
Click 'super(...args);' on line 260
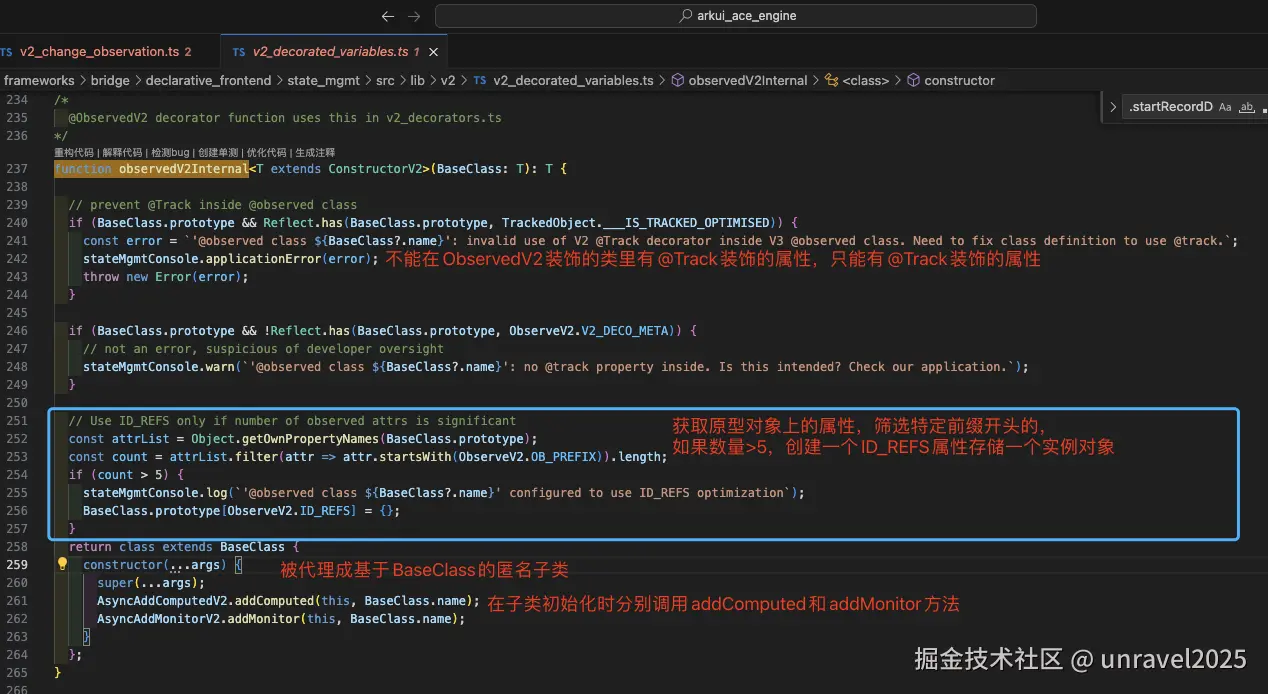(x=150, y=582)
